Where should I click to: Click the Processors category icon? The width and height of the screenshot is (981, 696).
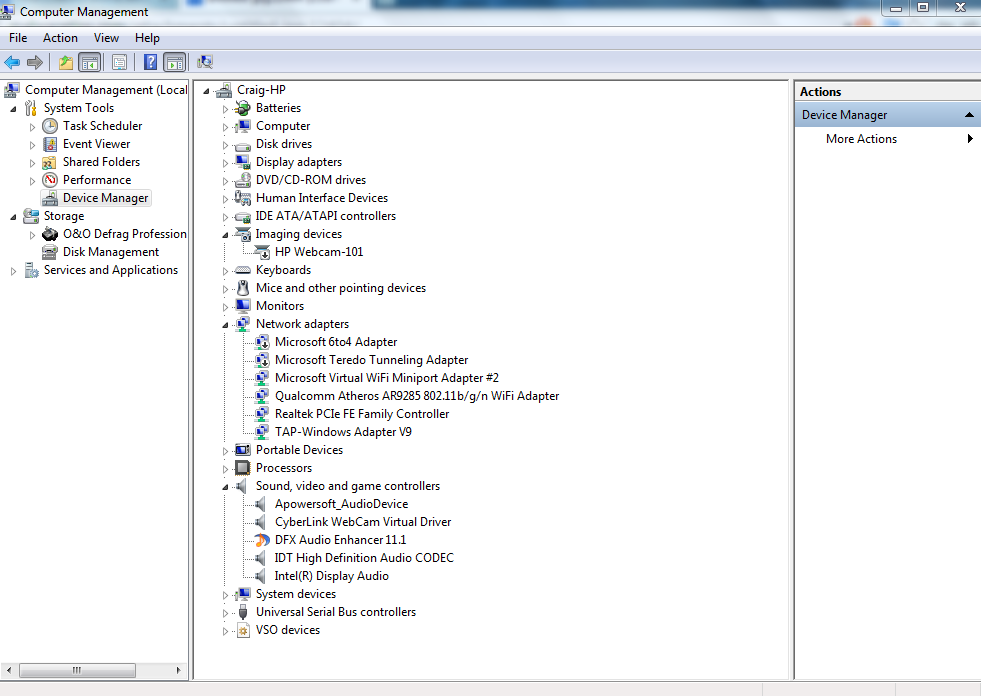click(x=243, y=468)
